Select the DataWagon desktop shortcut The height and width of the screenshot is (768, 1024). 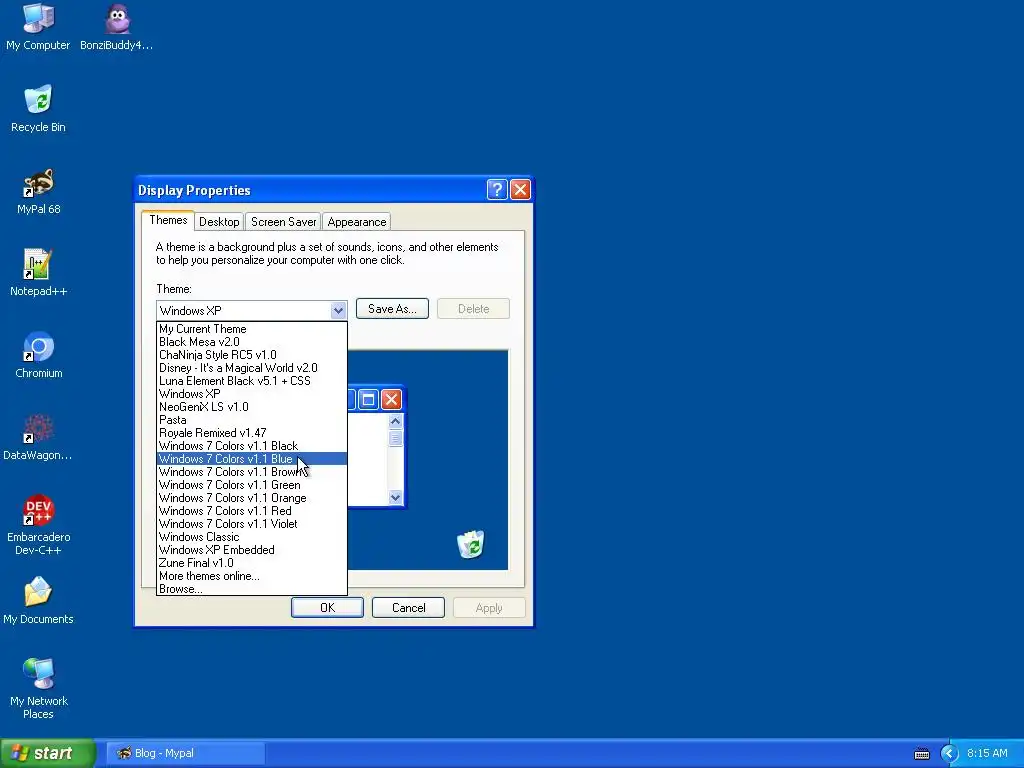38,437
